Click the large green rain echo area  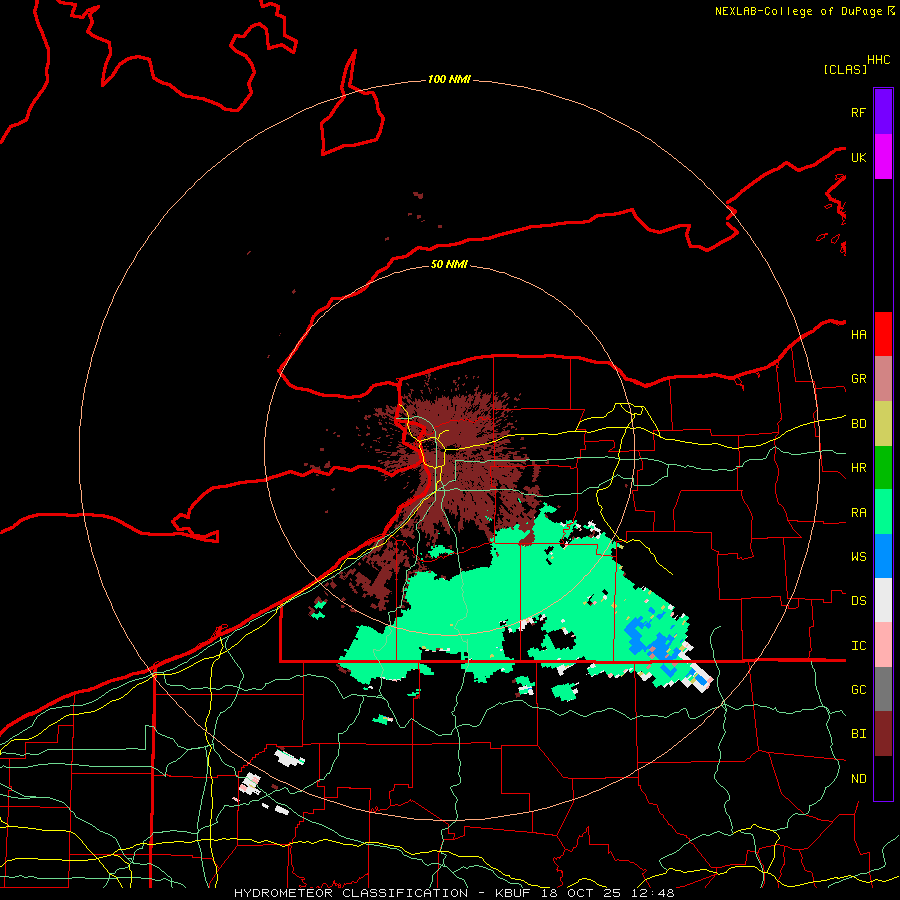pos(517,597)
